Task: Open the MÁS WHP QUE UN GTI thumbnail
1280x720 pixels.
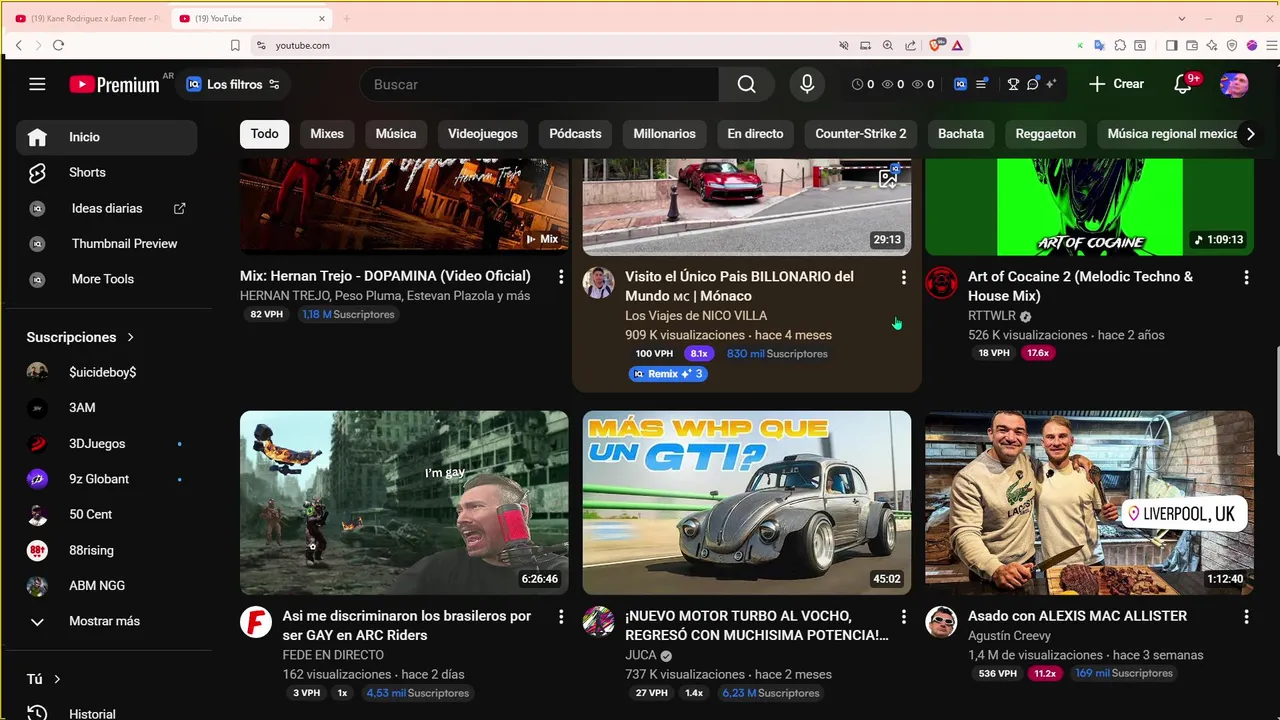Action: [x=747, y=503]
